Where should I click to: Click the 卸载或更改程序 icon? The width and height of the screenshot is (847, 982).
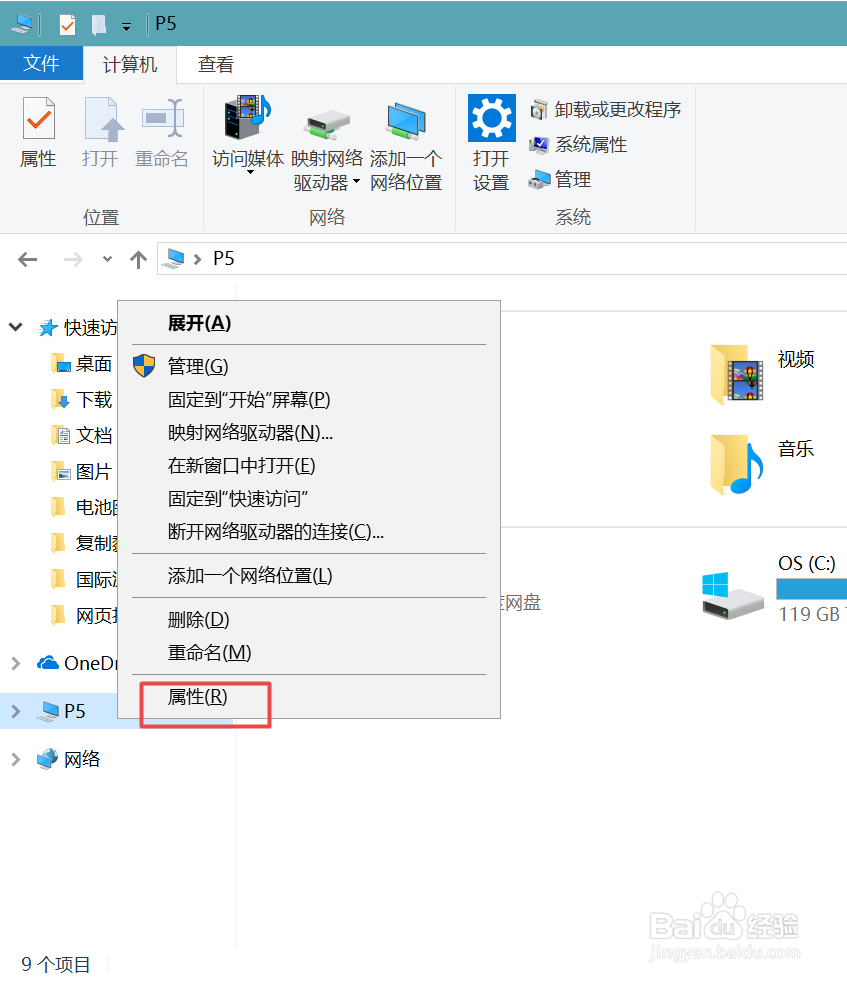pyautogui.click(x=605, y=109)
